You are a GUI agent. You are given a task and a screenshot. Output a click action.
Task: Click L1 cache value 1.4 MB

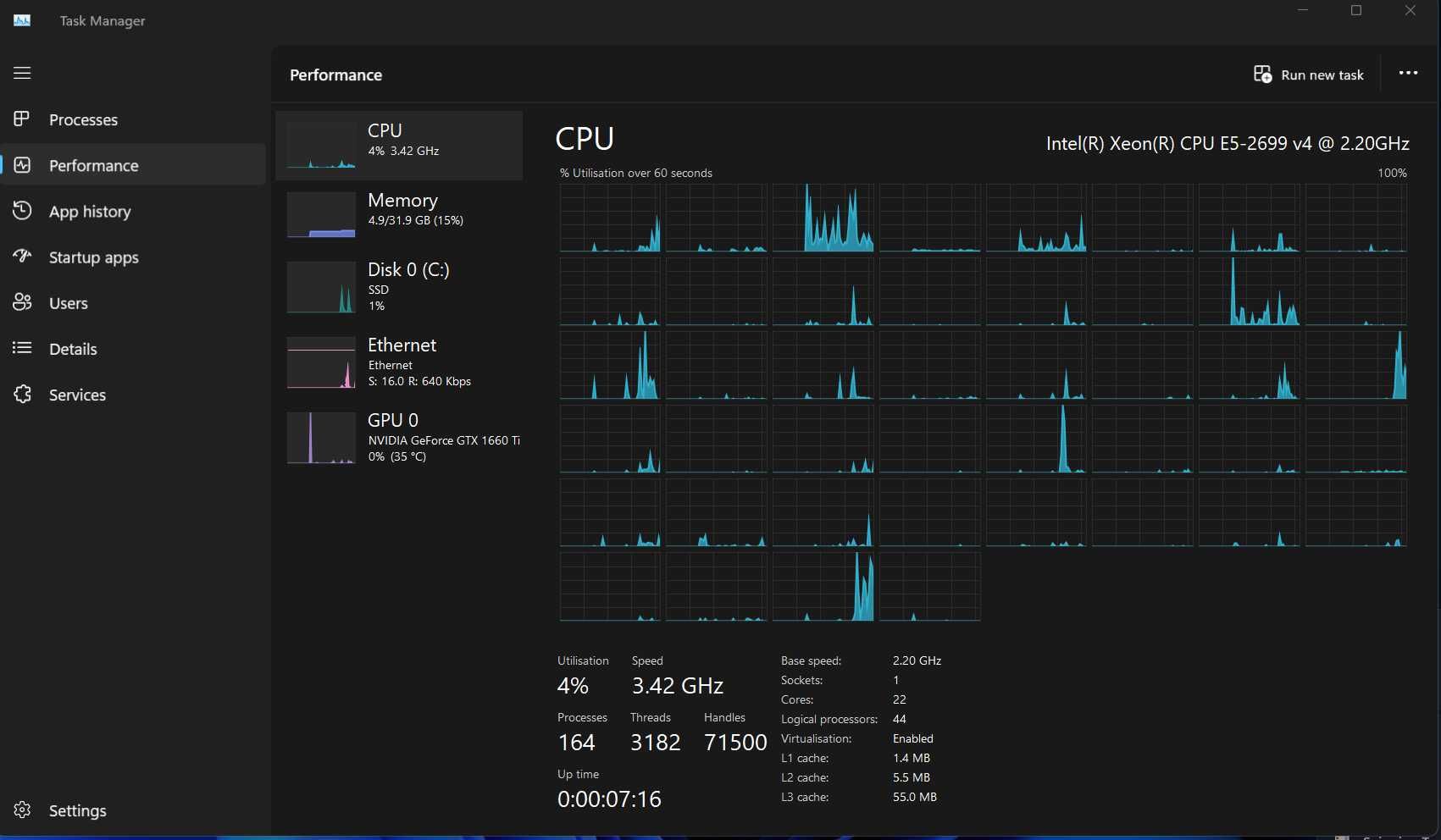click(912, 758)
